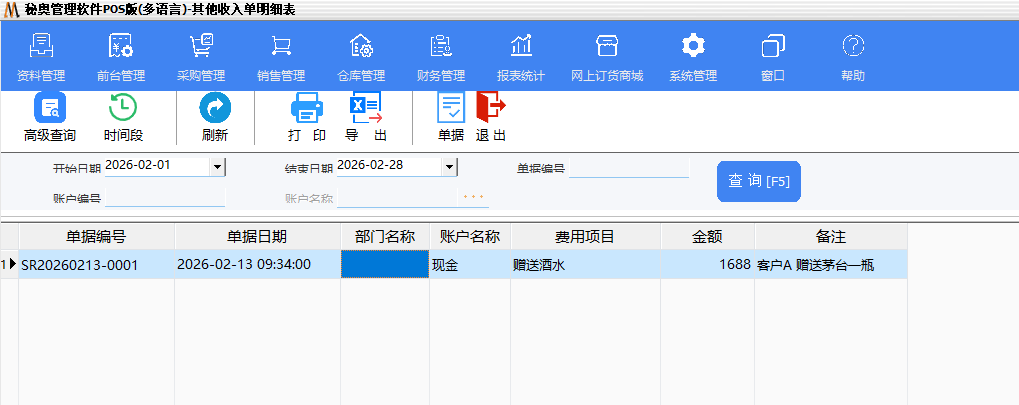Open the 报表统计 reports menu
1019x405 pixels.
(521, 56)
